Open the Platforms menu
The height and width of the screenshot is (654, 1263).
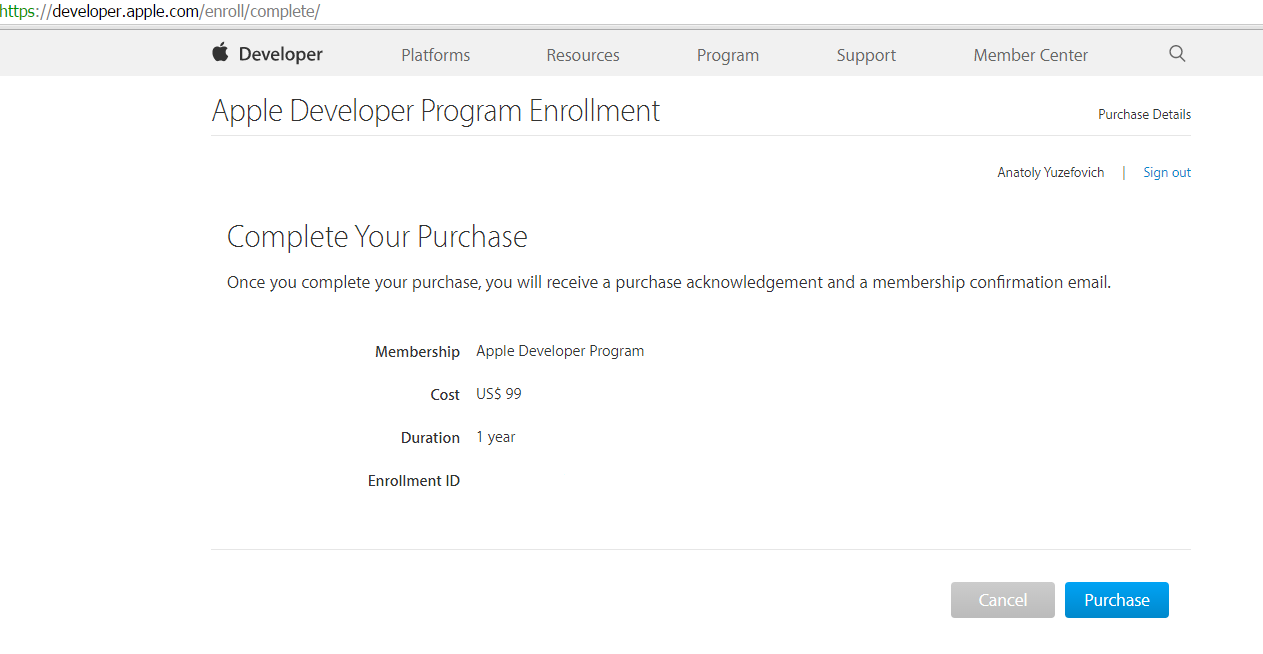pos(435,55)
